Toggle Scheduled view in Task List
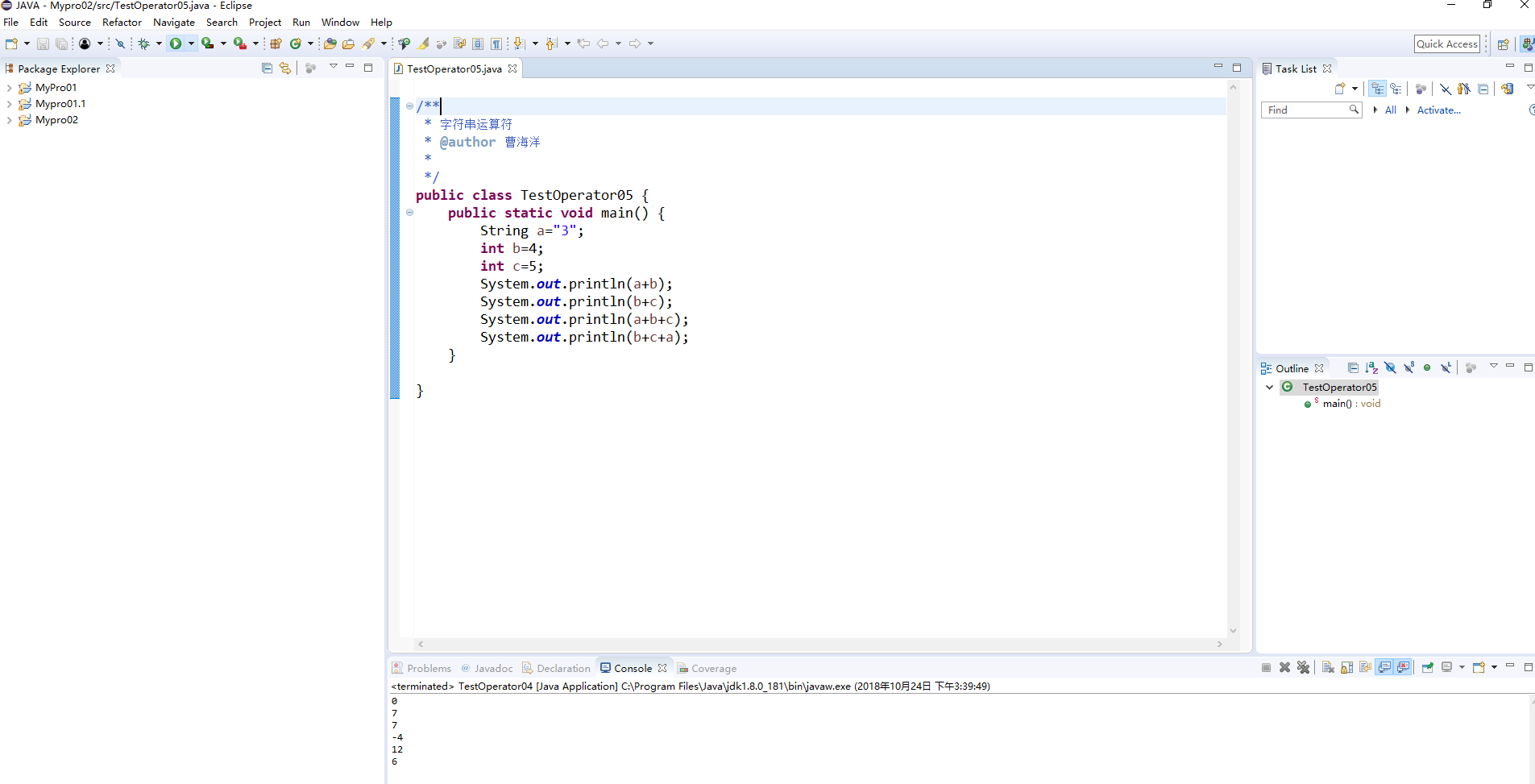 click(x=1396, y=89)
